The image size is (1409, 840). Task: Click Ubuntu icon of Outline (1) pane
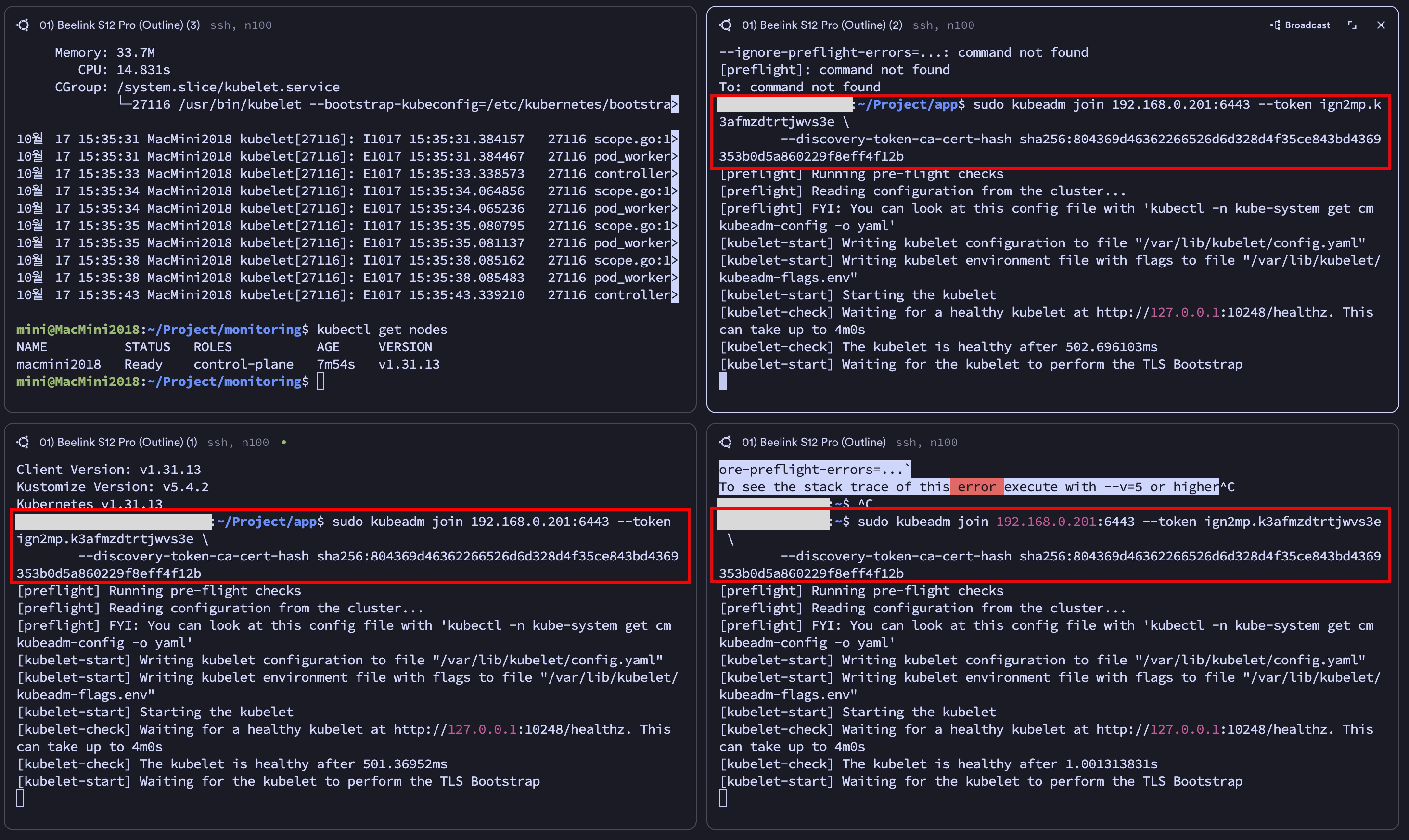[x=23, y=442]
